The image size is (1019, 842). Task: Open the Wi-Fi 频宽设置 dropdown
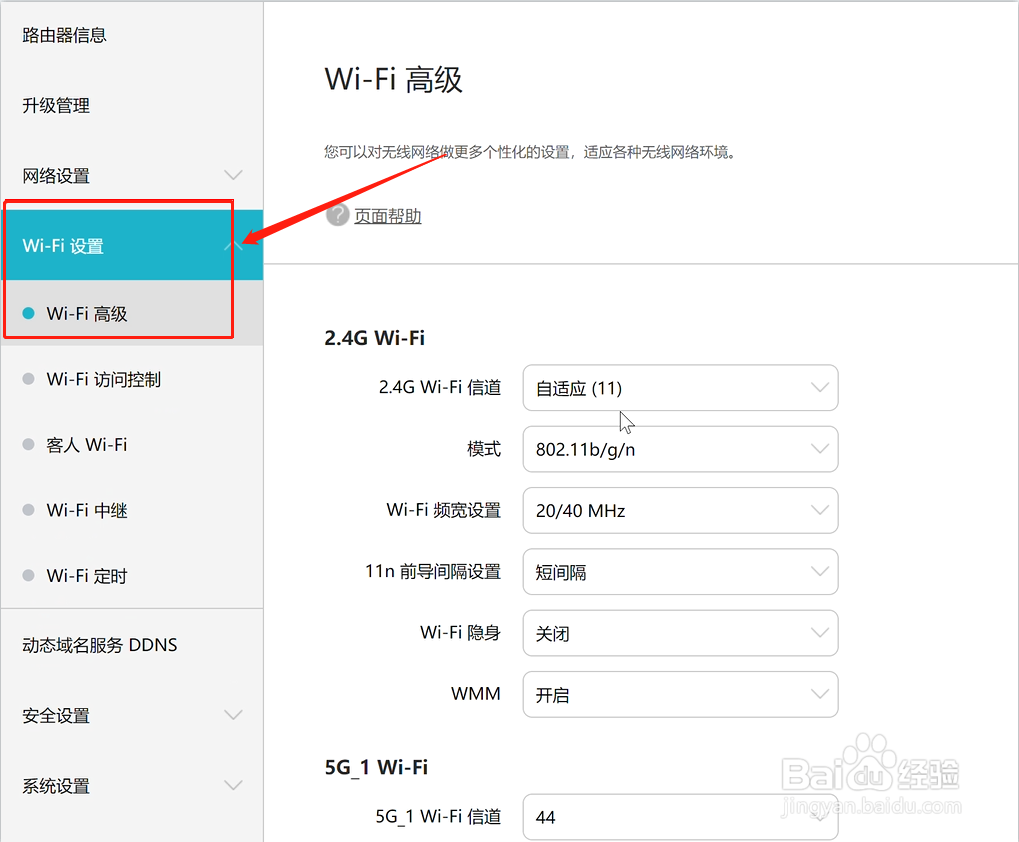[680, 510]
